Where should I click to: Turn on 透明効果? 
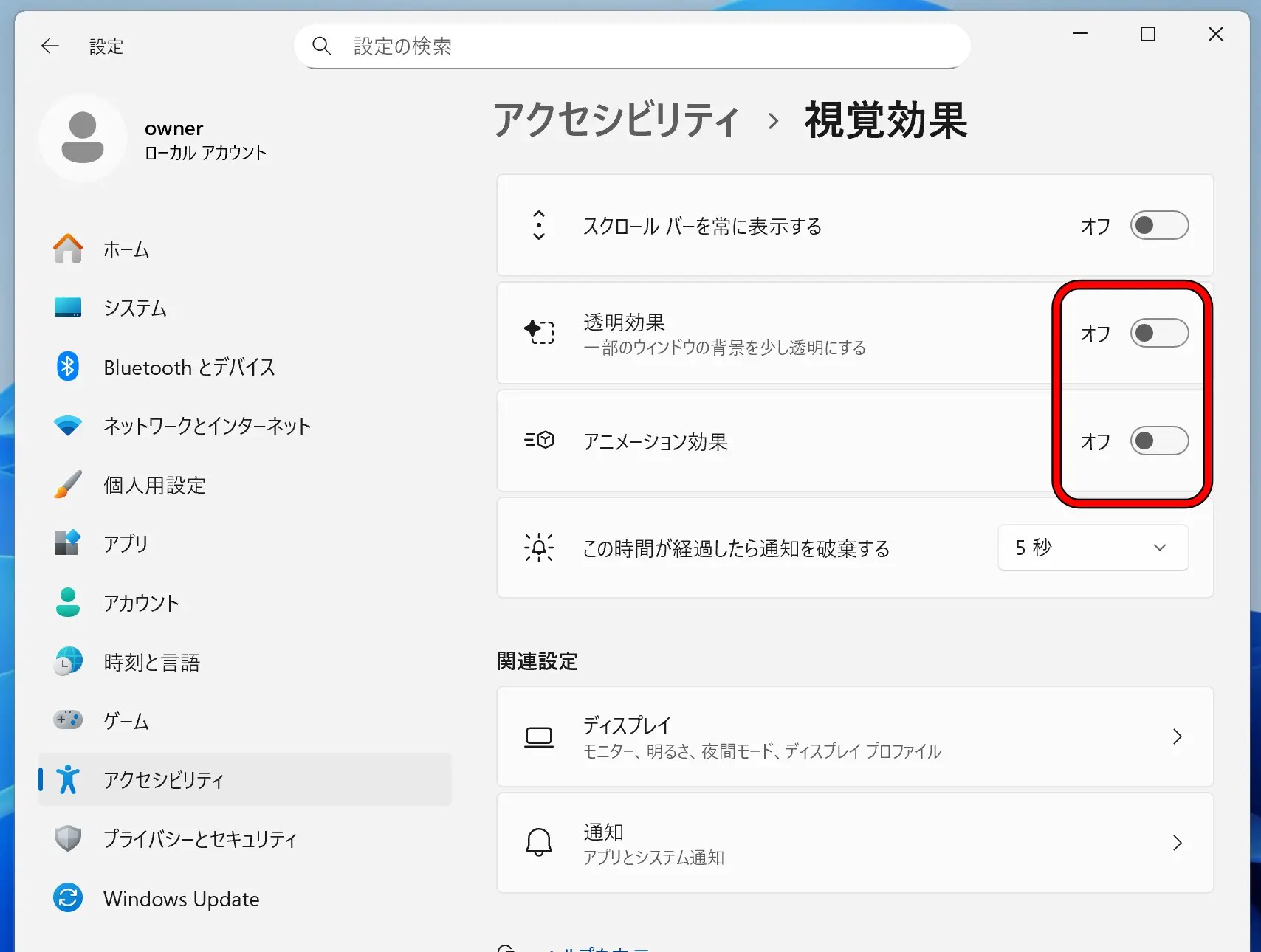1158,333
